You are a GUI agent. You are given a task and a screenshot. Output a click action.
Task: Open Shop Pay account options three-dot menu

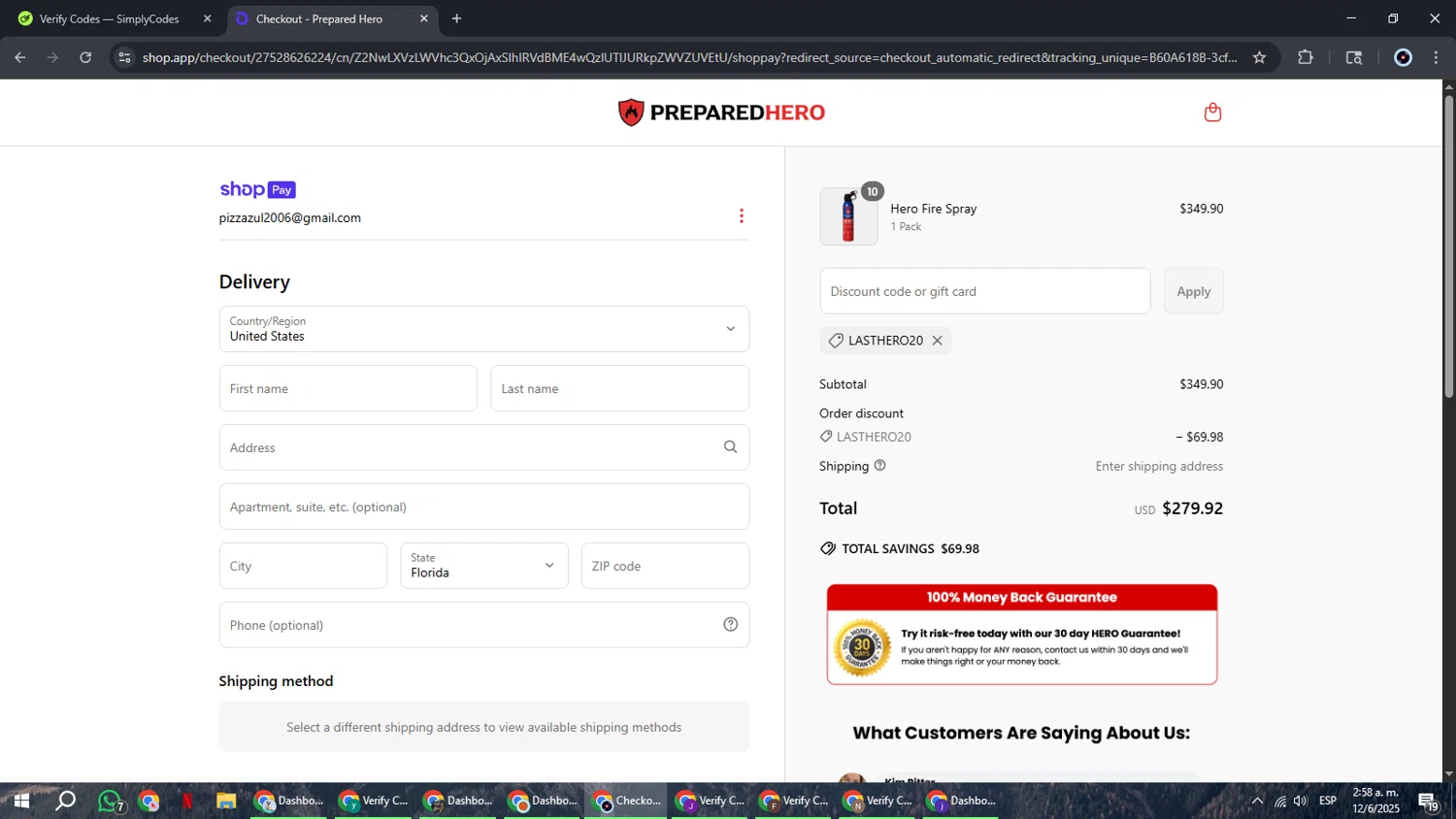click(x=742, y=215)
